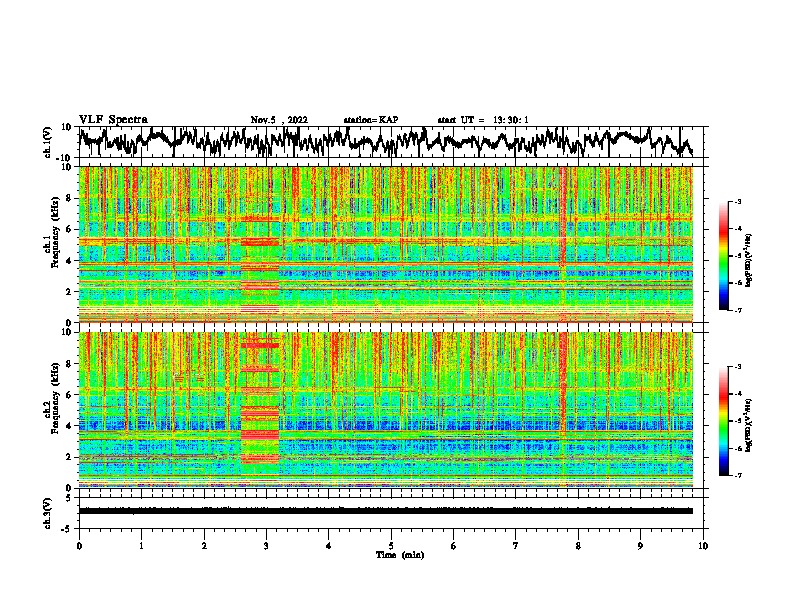
Task: Click the time-axis tick label "1"
Action: pyautogui.click(x=141, y=546)
